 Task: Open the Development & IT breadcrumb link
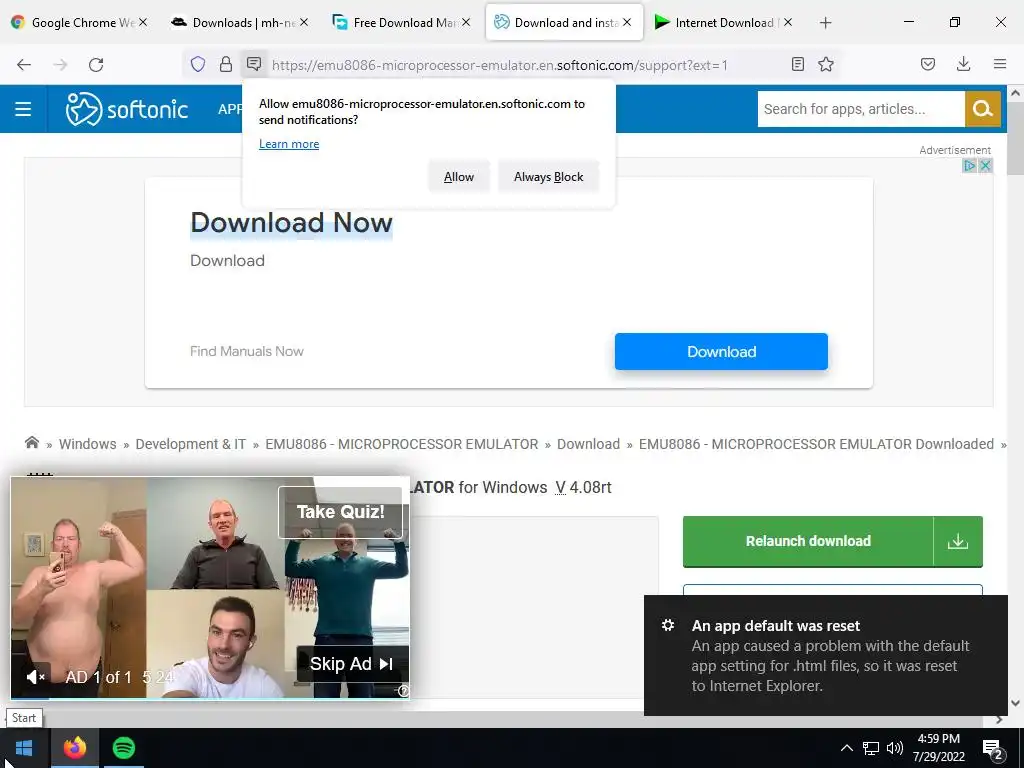(x=191, y=444)
